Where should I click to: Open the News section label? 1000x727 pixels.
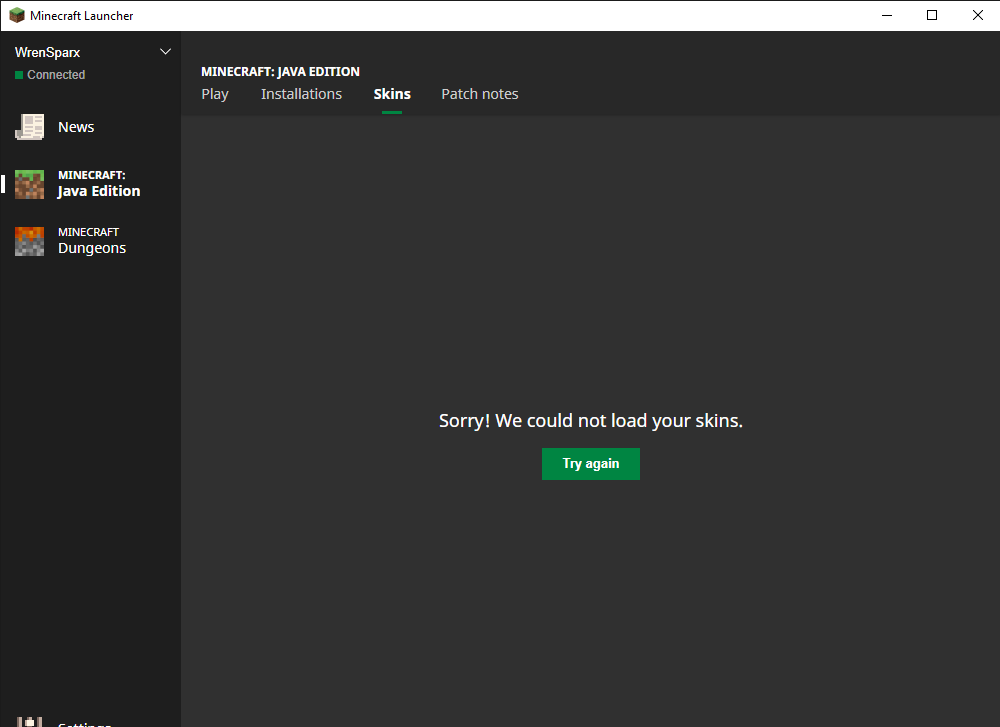point(76,127)
